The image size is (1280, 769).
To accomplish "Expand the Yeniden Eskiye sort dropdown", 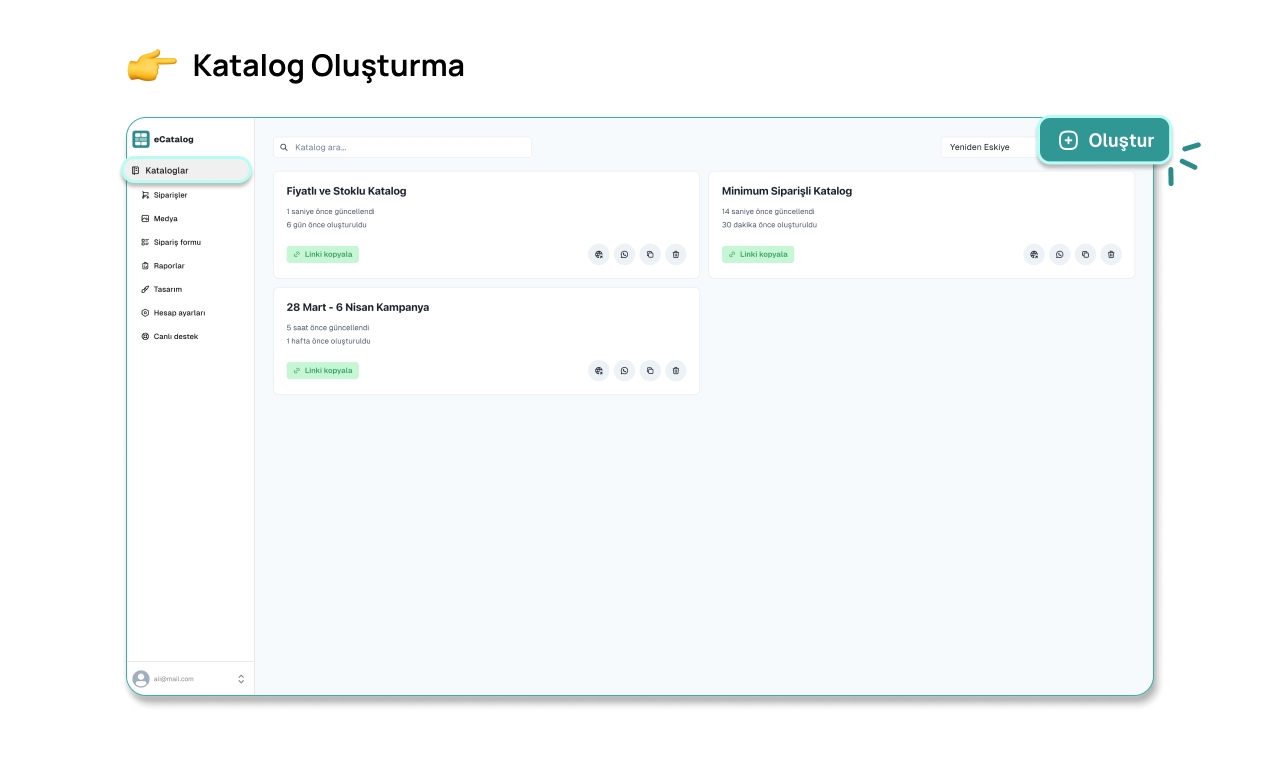I will click(x=989, y=147).
